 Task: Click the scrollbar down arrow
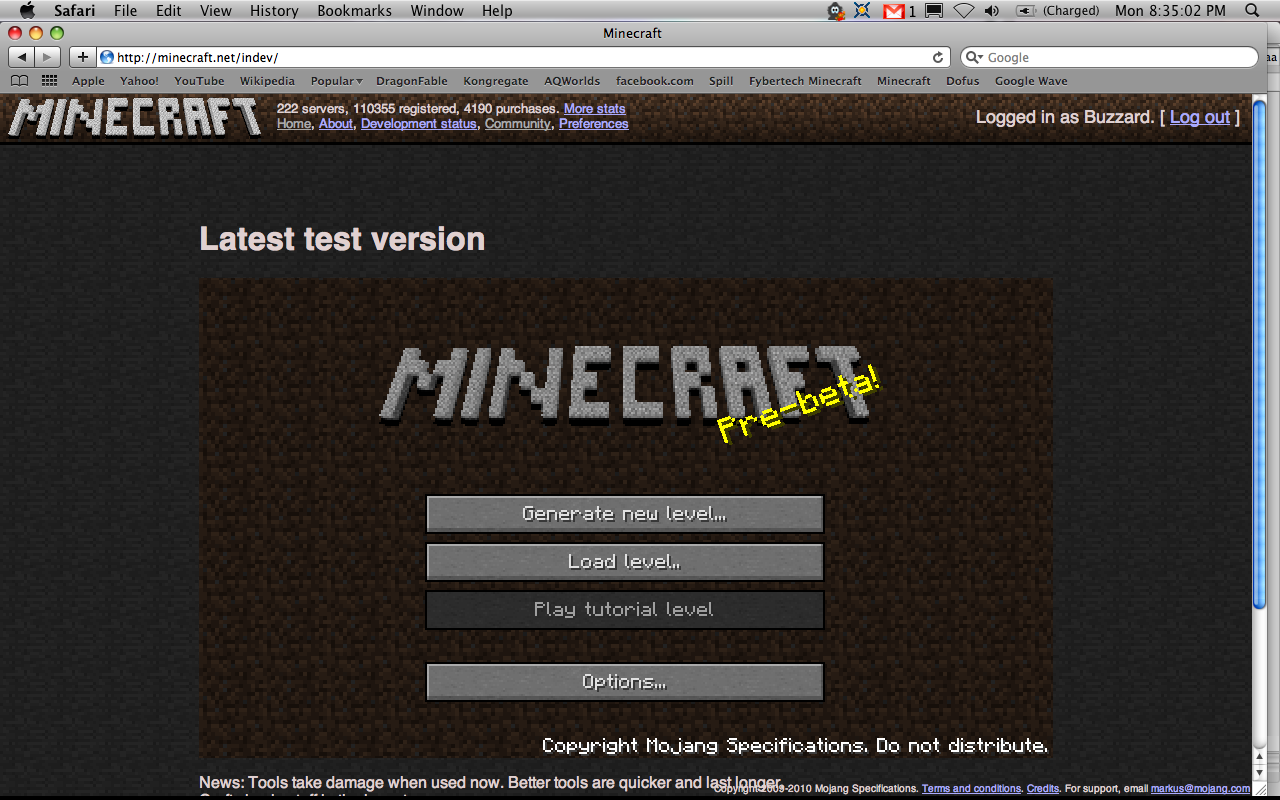[x=1259, y=773]
